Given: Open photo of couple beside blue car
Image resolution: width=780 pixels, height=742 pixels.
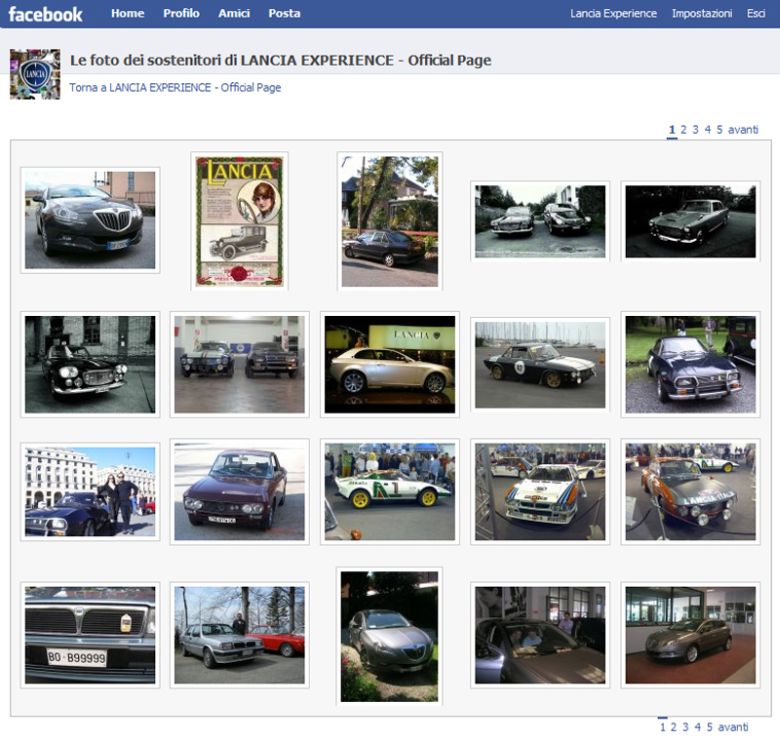Looking at the screenshot, I should pyautogui.click(x=90, y=492).
